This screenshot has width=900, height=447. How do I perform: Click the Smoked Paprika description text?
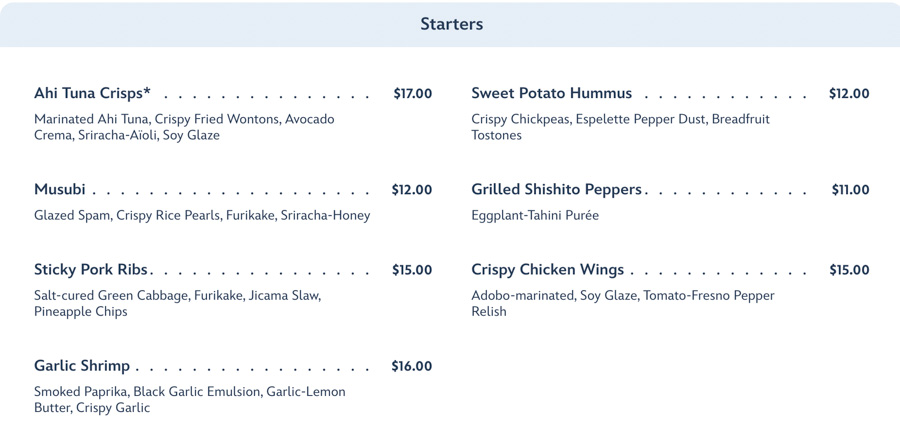pyautogui.click(x=189, y=399)
